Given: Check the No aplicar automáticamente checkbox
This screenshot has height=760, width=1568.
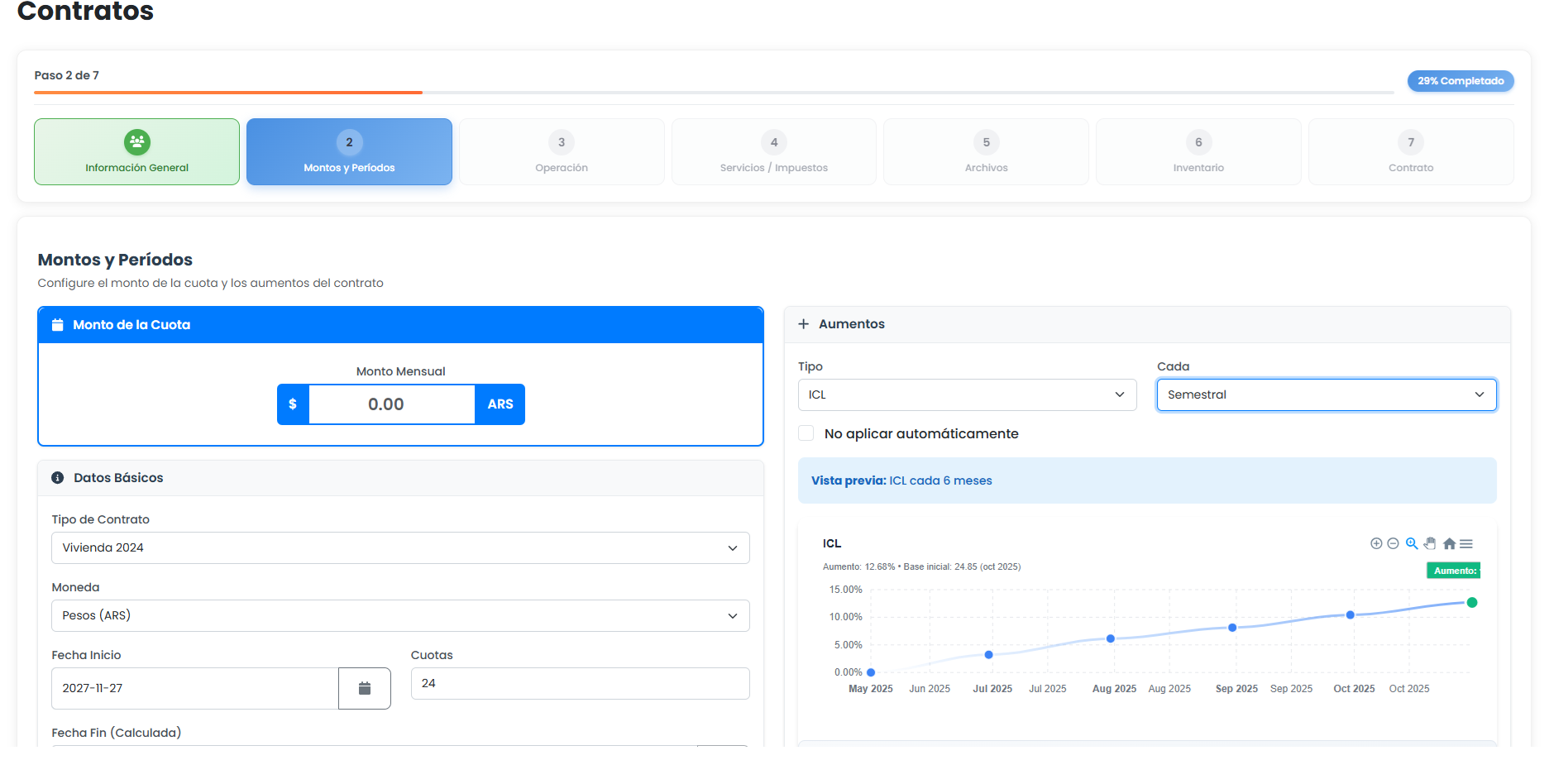Looking at the screenshot, I should point(806,433).
